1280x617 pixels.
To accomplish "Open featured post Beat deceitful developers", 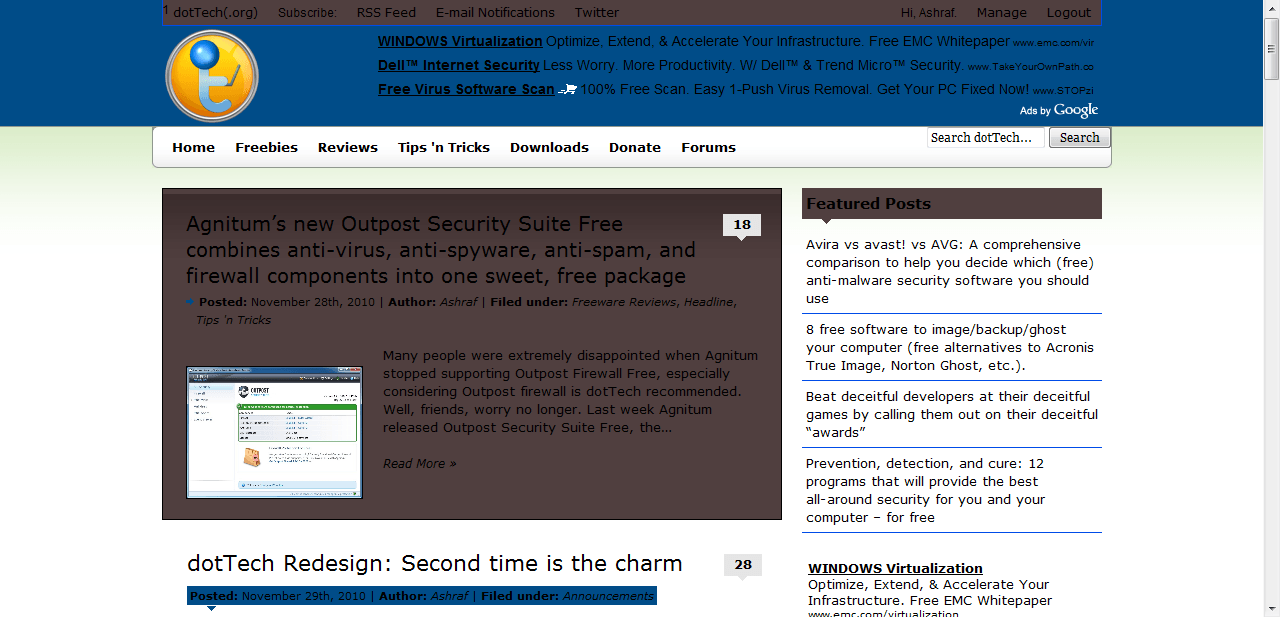I will tap(952, 414).
